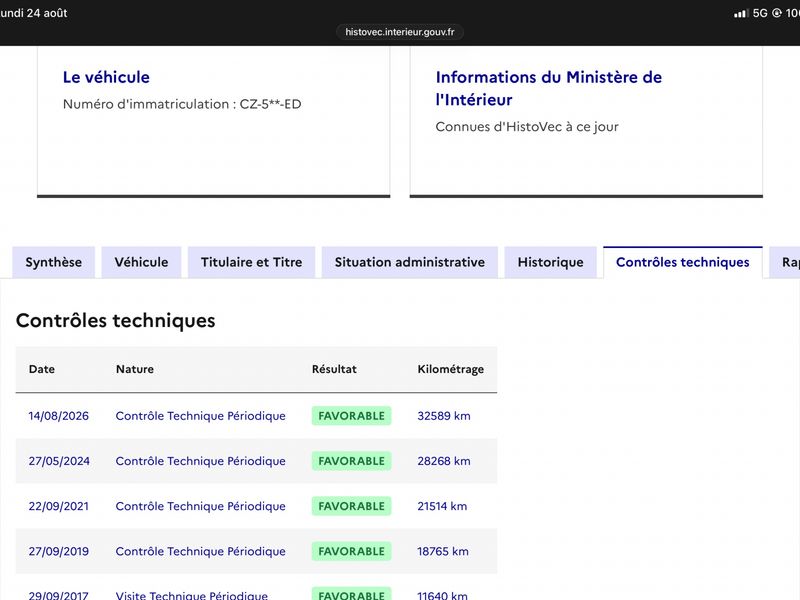Click the Informations du Ministère de l'Intérieur heading
This screenshot has height=600, width=800.
[x=548, y=88]
